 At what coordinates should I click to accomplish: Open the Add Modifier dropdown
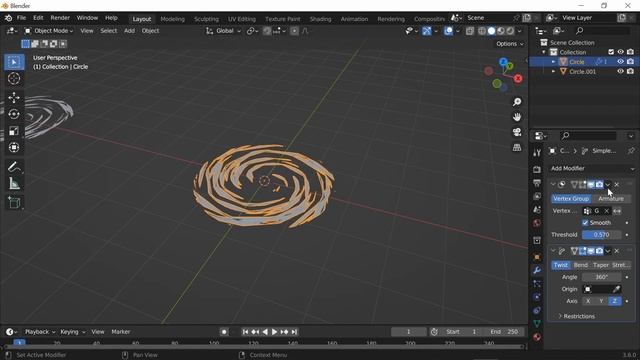pos(592,168)
